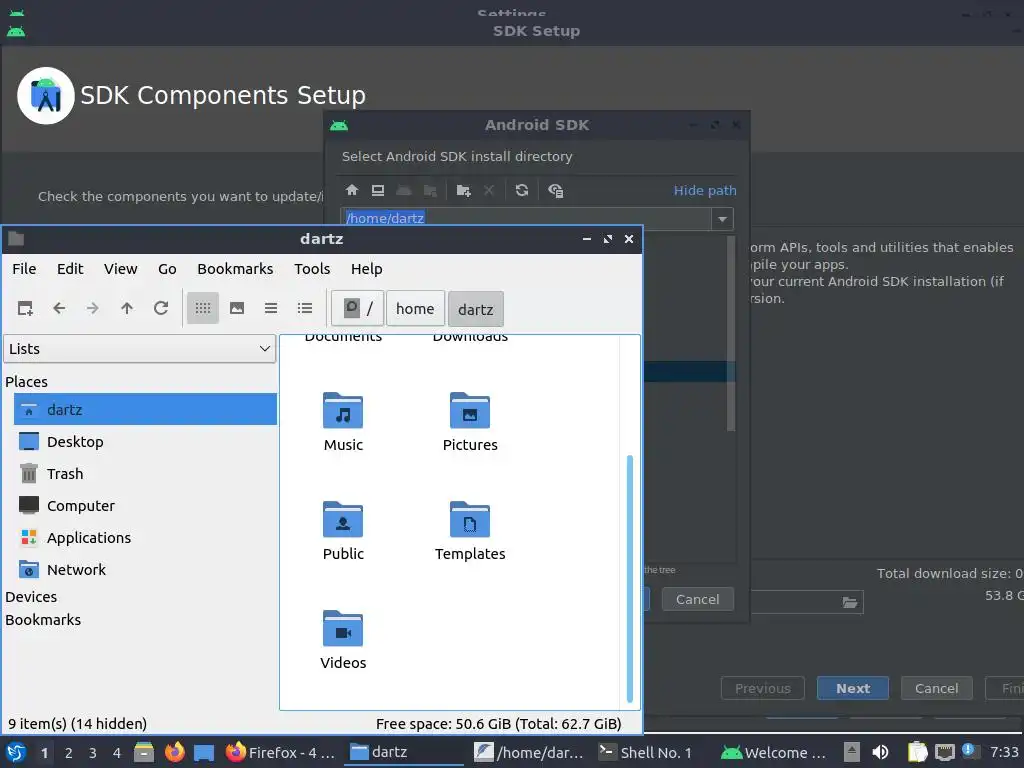The width and height of the screenshot is (1024, 768).
Task: Launch file manager from taskbar quick launcher
Action: click(144, 752)
